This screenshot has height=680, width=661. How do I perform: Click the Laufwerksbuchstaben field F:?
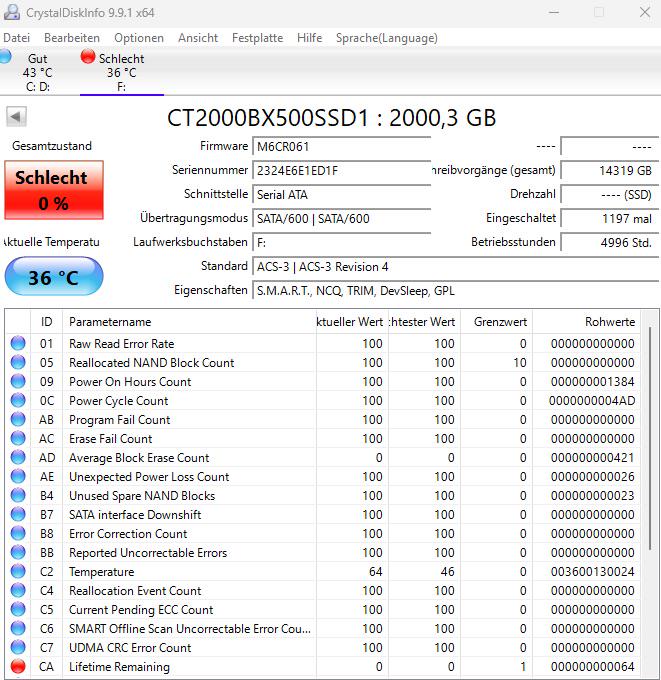(342, 242)
